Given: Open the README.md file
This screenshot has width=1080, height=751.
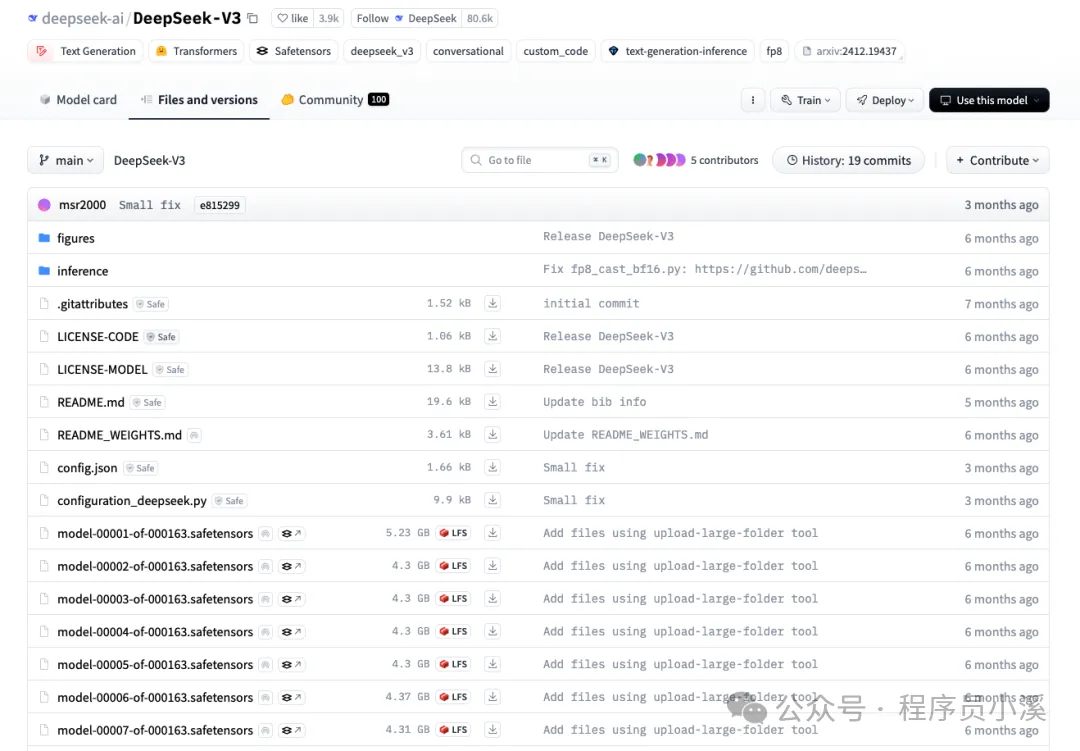Looking at the screenshot, I should 90,402.
